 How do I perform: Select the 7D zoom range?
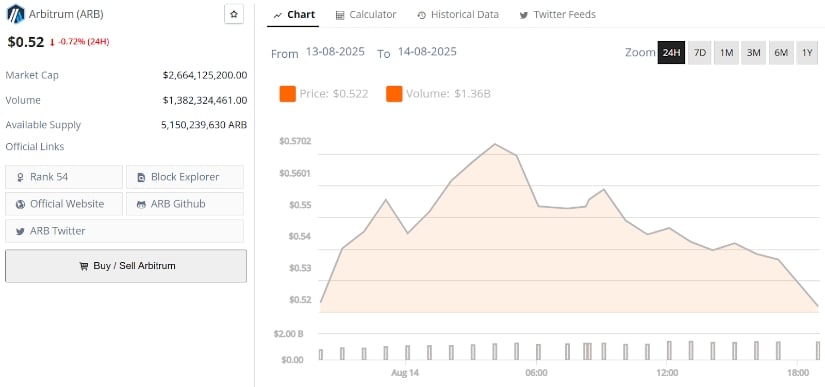pos(700,53)
